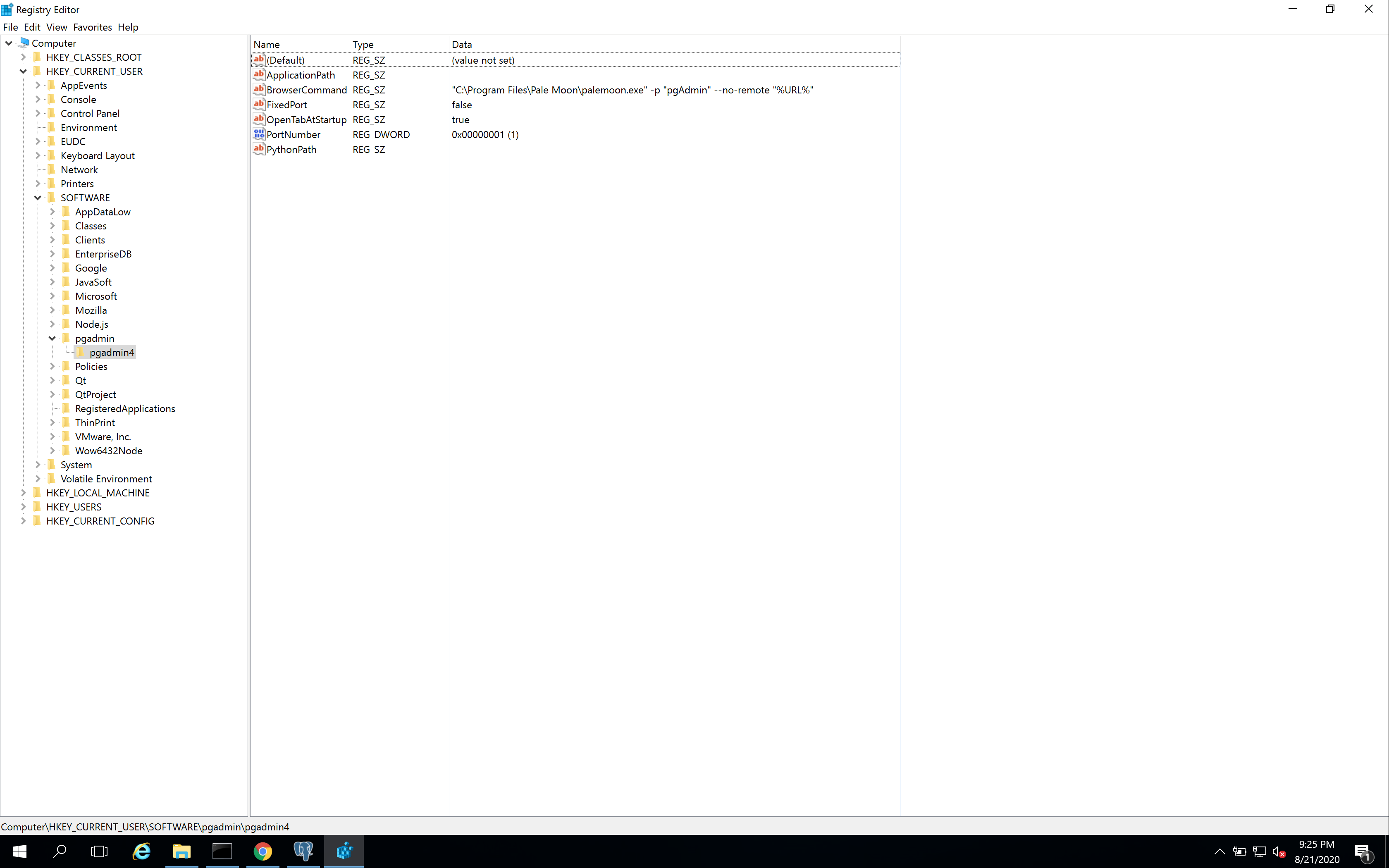1389x868 pixels.
Task: Click the Registry Editor taskbar icon
Action: (x=344, y=851)
